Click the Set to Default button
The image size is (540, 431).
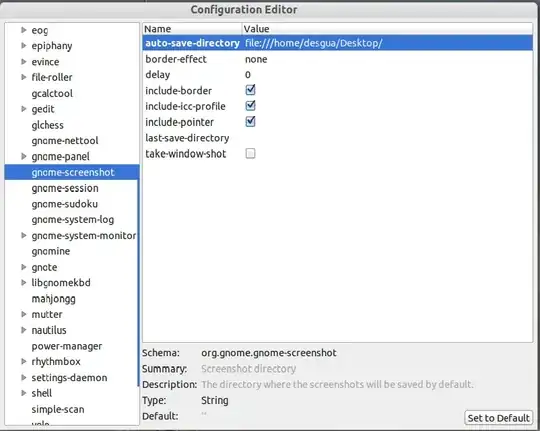coord(498,418)
